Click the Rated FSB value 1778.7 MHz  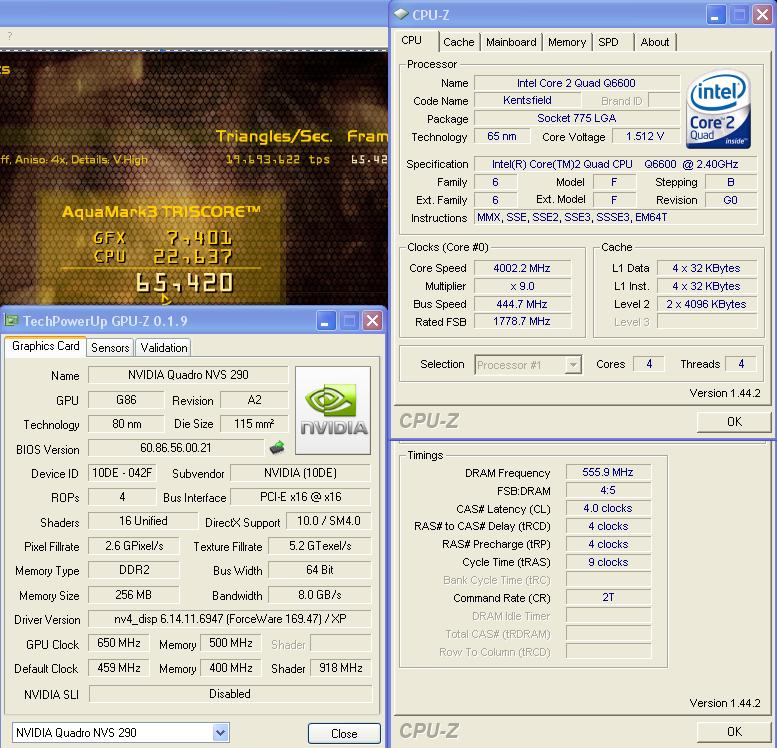coord(522,321)
